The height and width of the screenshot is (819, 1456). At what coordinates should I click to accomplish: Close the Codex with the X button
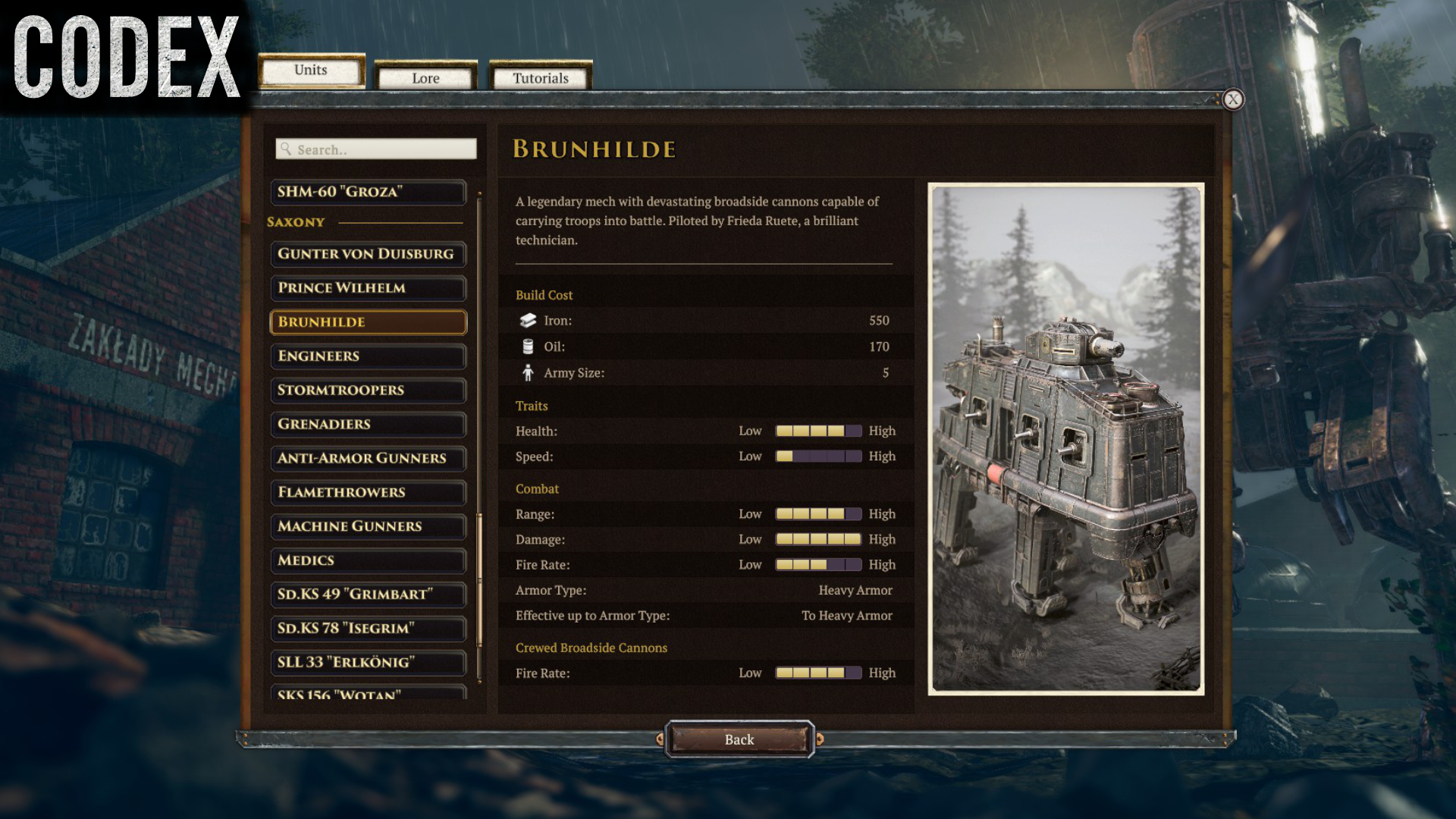pyautogui.click(x=1233, y=99)
